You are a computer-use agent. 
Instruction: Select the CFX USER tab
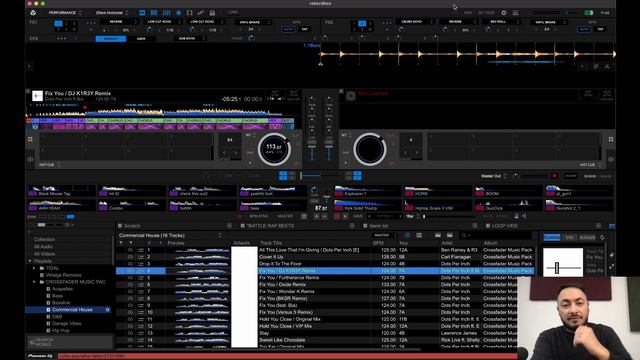coord(141,38)
